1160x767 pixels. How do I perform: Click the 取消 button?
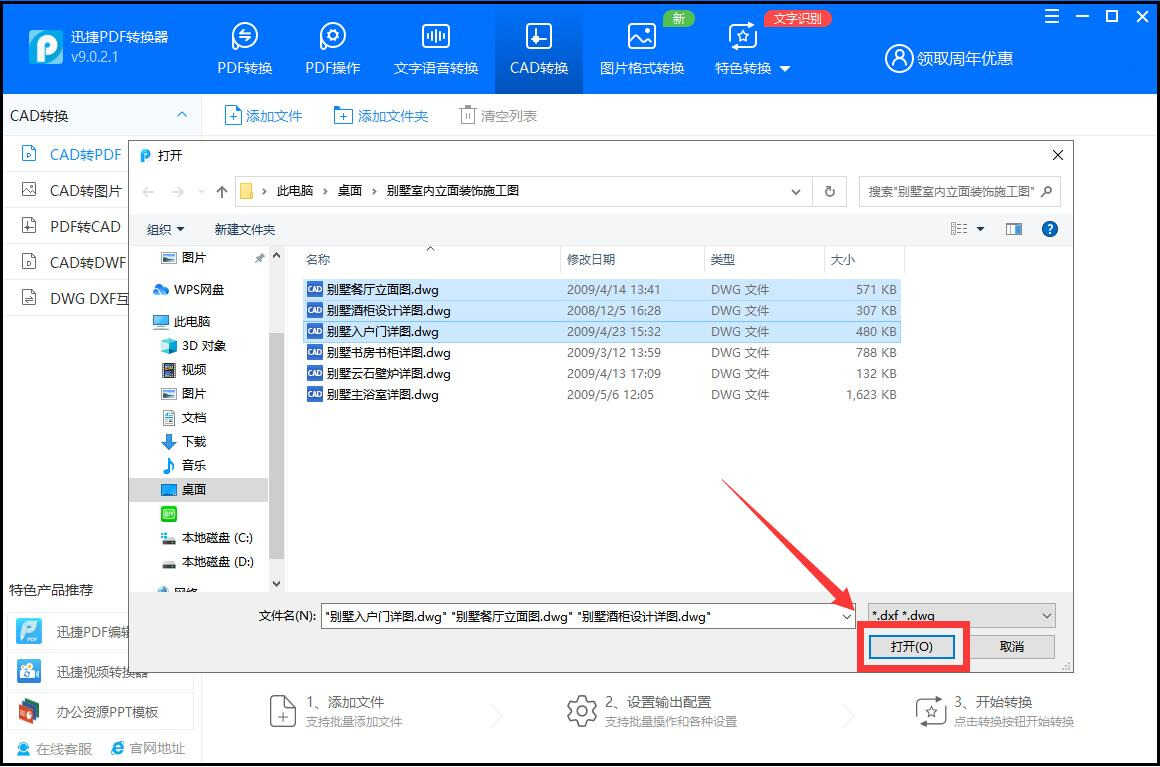(1011, 646)
